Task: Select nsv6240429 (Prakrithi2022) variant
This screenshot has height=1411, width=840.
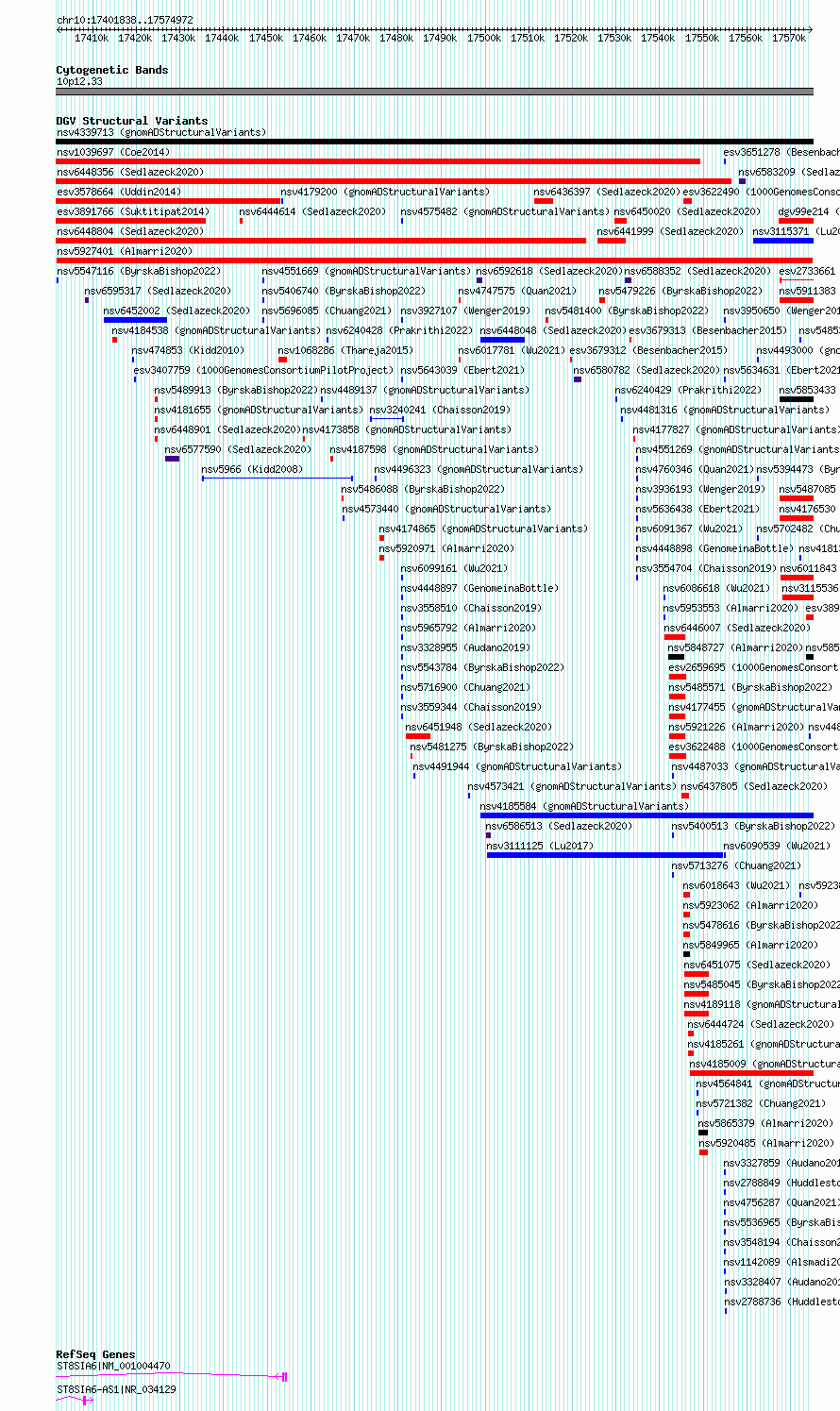Action: [x=688, y=390]
